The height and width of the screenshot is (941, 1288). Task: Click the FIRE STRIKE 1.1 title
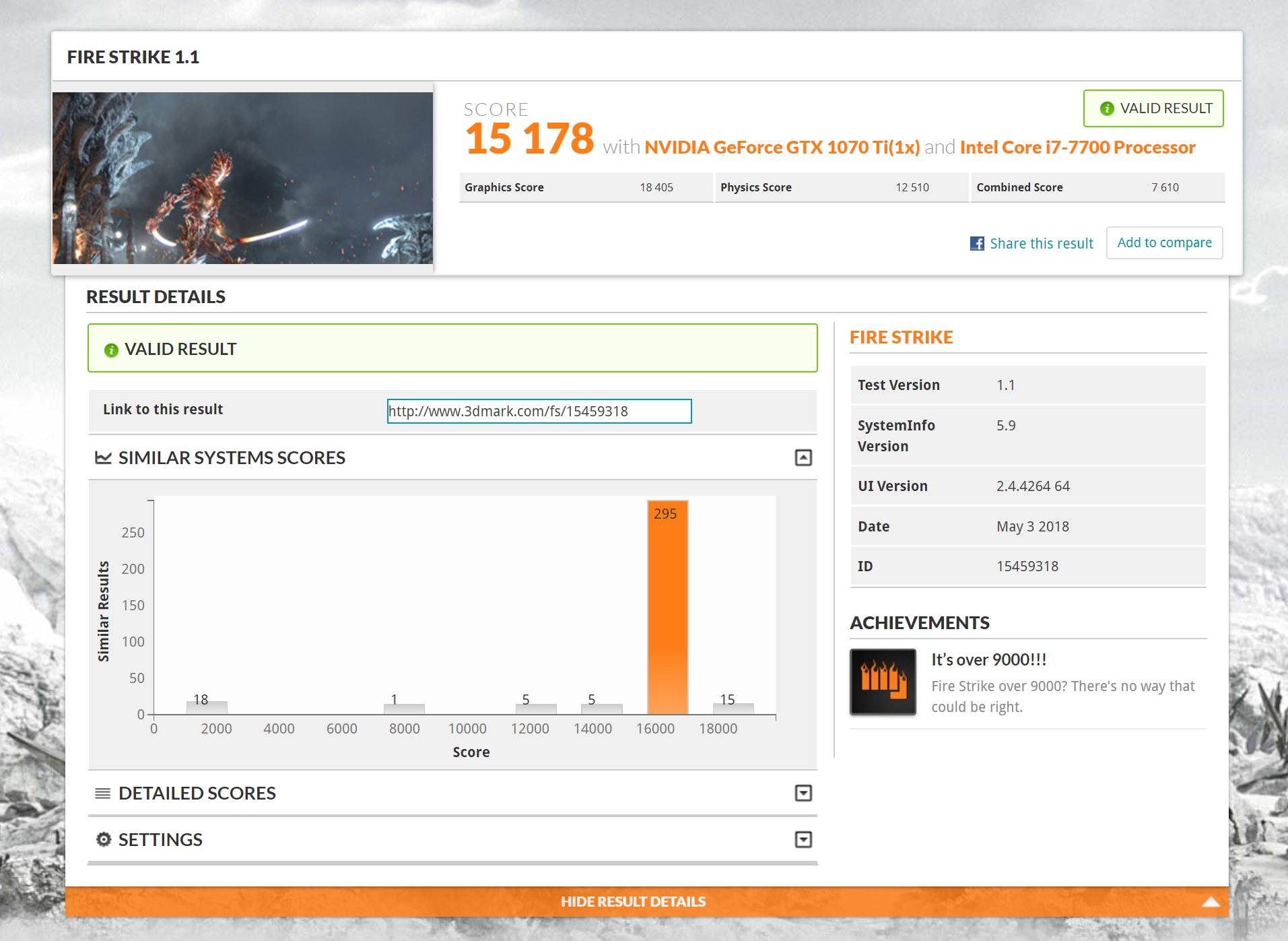click(133, 57)
